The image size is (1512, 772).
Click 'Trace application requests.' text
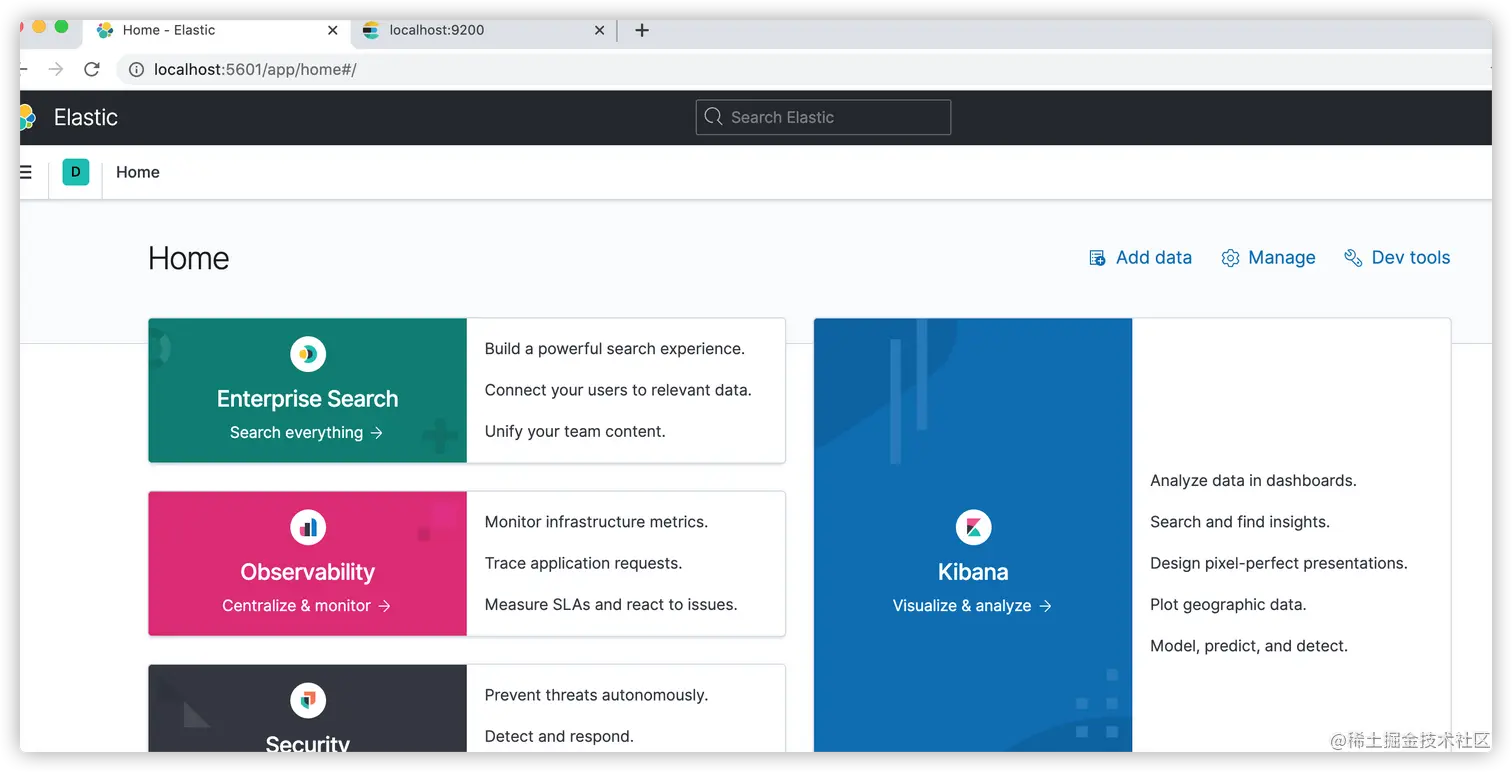click(583, 563)
